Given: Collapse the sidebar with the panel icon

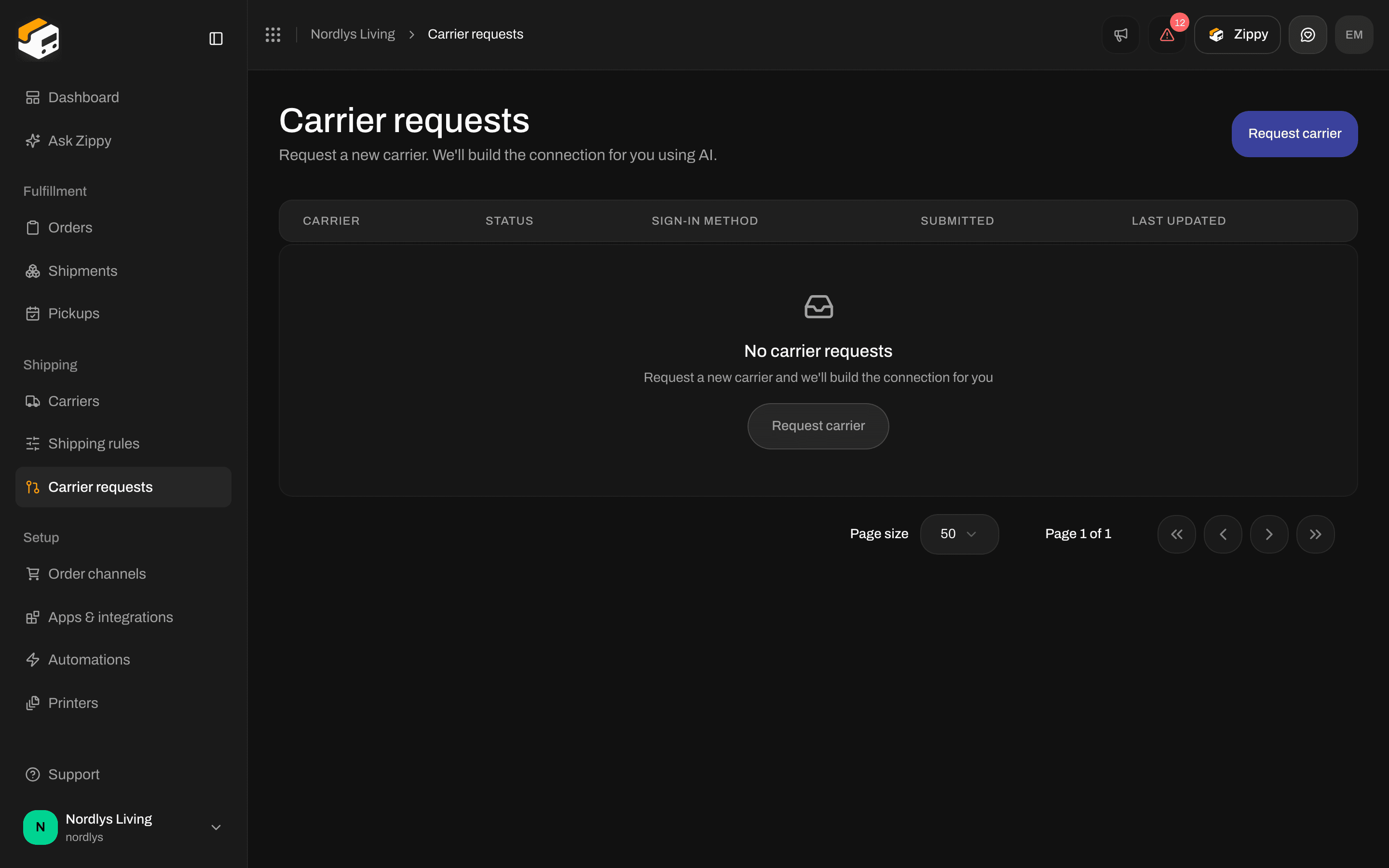Looking at the screenshot, I should (216, 39).
